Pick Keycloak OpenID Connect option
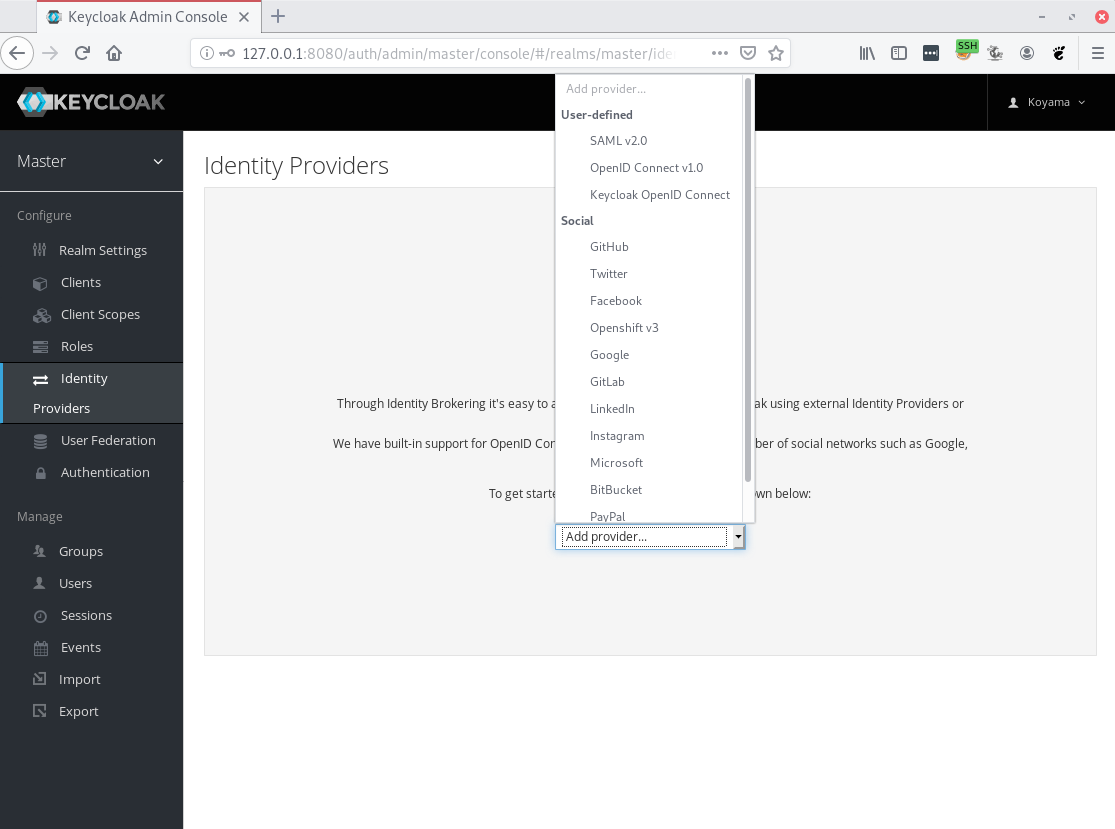This screenshot has width=1115, height=829. [659, 195]
